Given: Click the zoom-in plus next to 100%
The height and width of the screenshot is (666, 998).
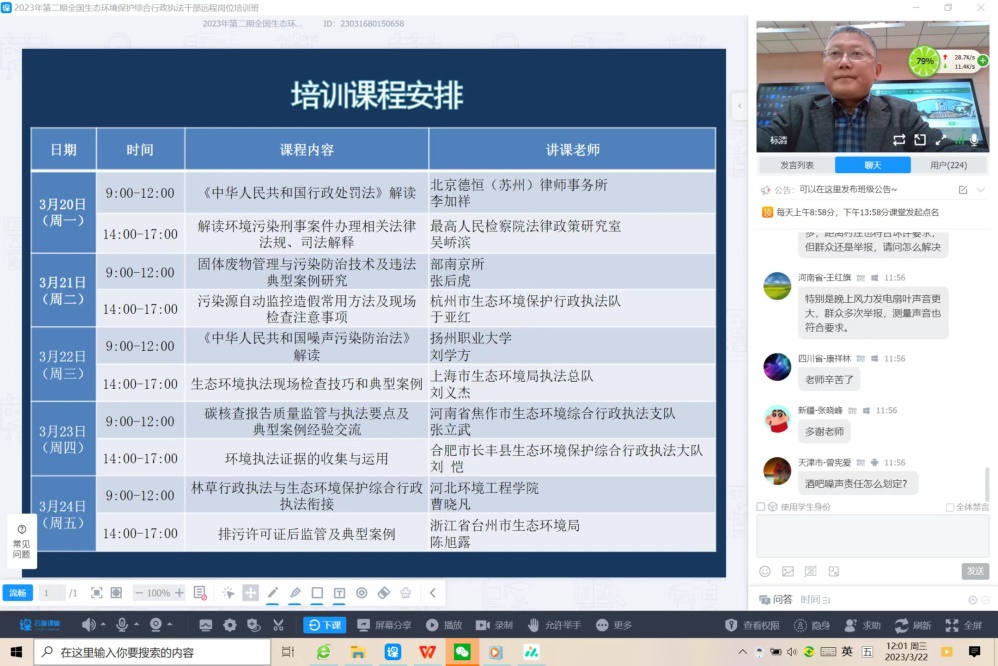Looking at the screenshot, I should (x=179, y=593).
